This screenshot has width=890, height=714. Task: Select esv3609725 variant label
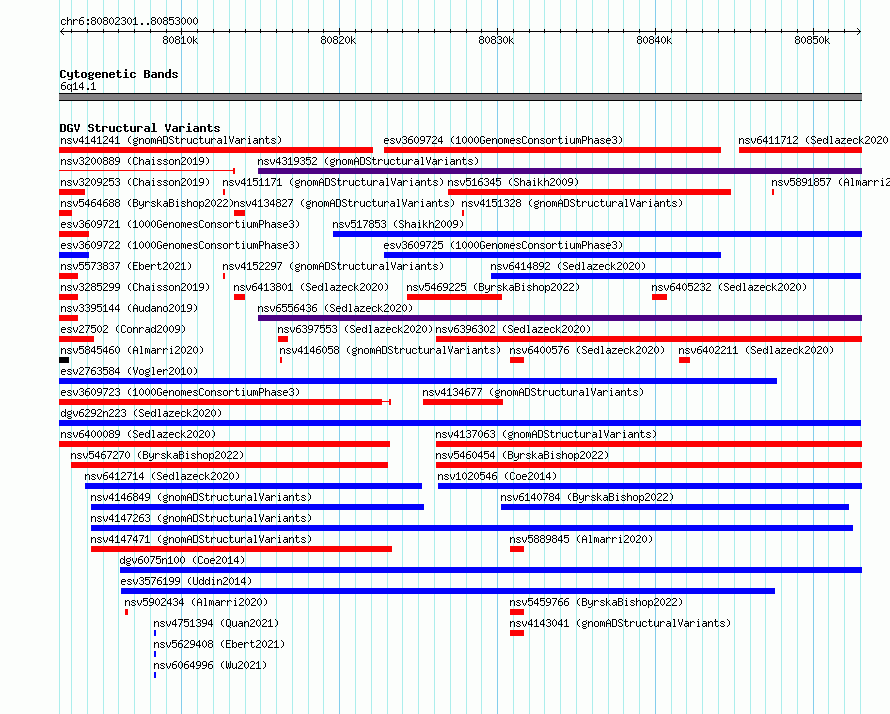click(503, 245)
